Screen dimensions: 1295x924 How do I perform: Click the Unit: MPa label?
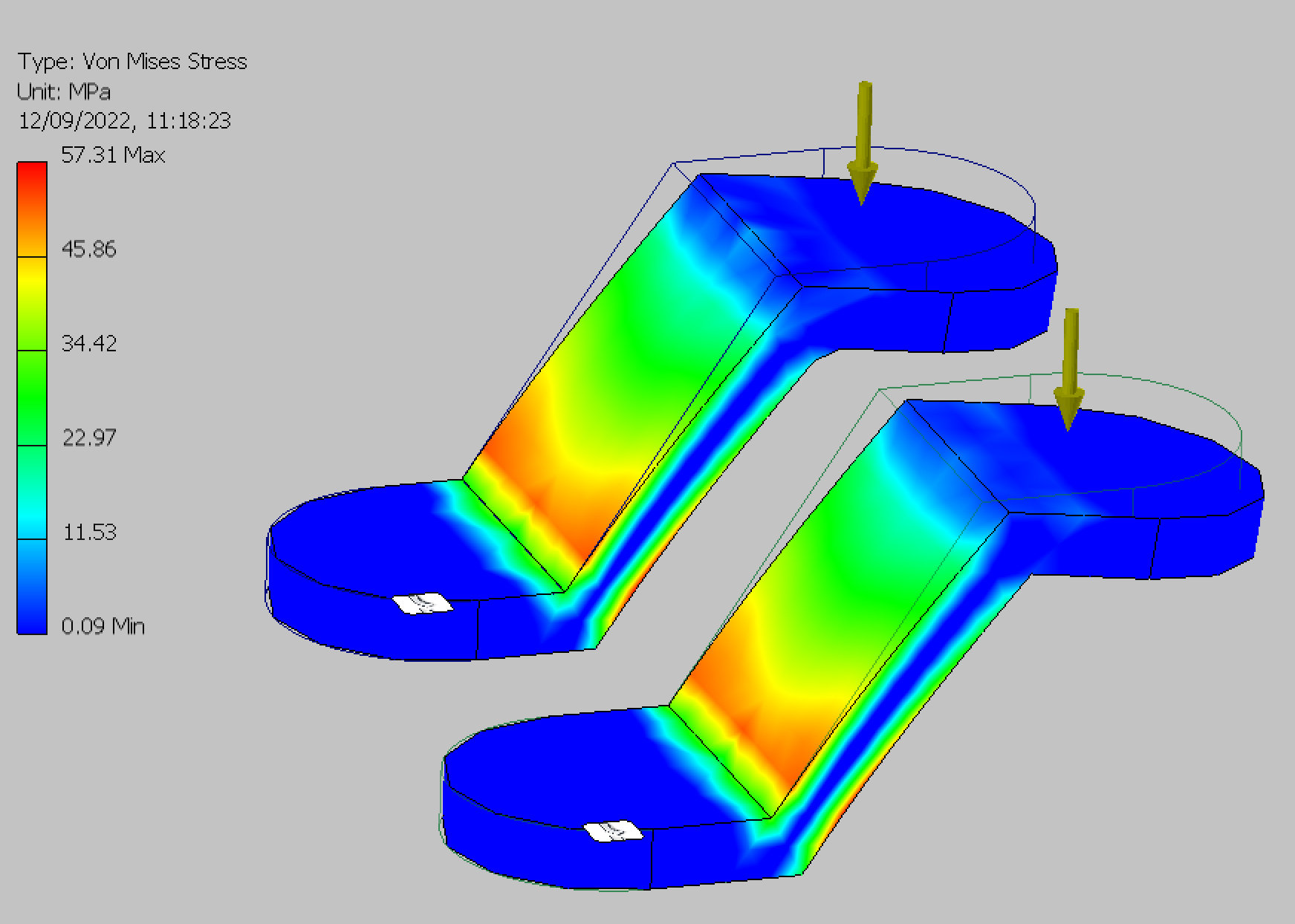tap(63, 93)
